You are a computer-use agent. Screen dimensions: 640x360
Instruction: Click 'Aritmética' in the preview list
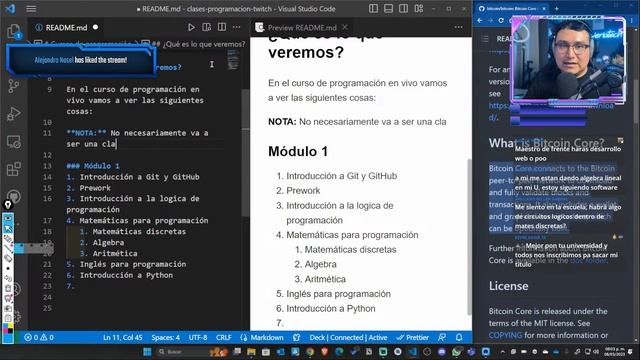click(325, 279)
